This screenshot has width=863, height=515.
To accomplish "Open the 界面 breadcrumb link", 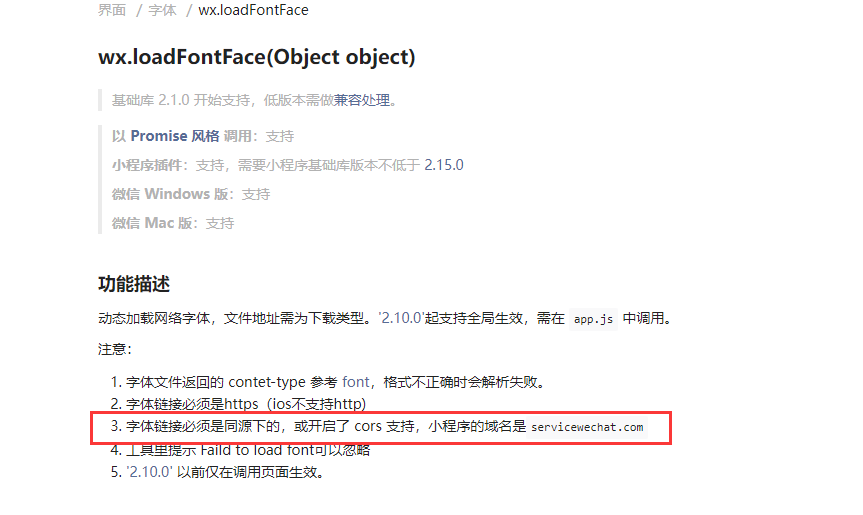I will click(112, 10).
